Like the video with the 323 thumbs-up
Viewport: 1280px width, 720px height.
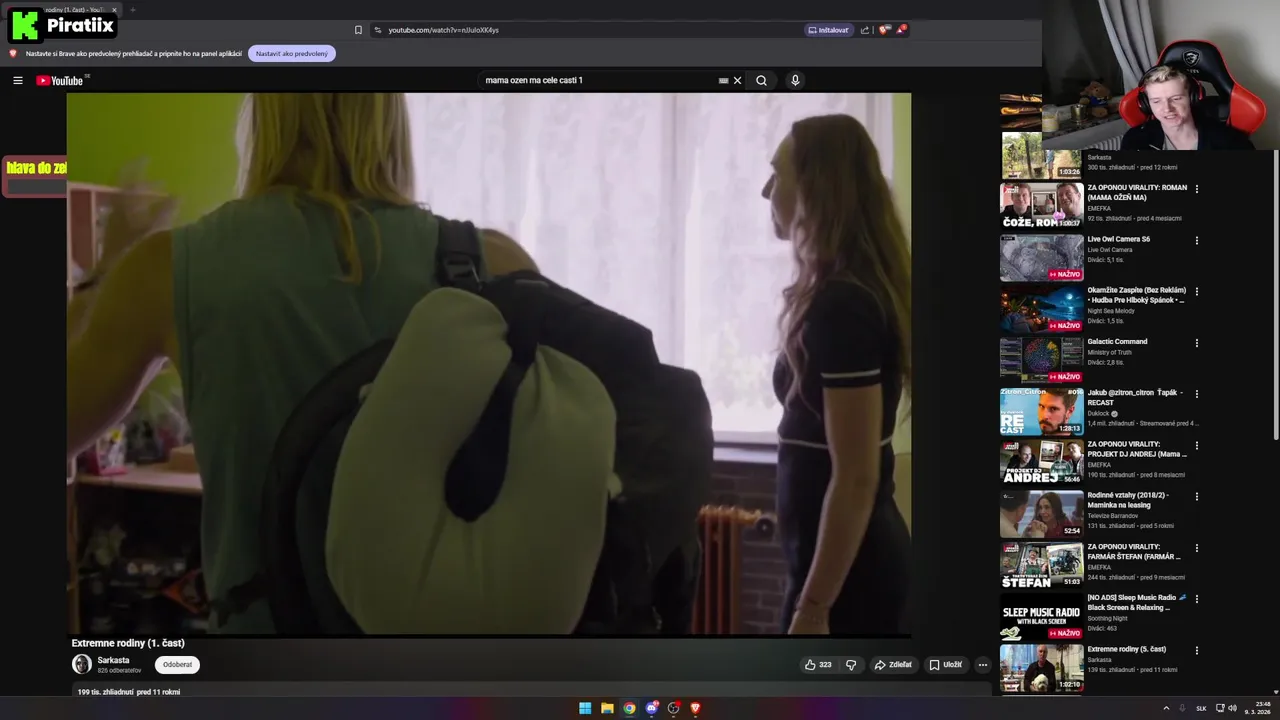tap(818, 664)
